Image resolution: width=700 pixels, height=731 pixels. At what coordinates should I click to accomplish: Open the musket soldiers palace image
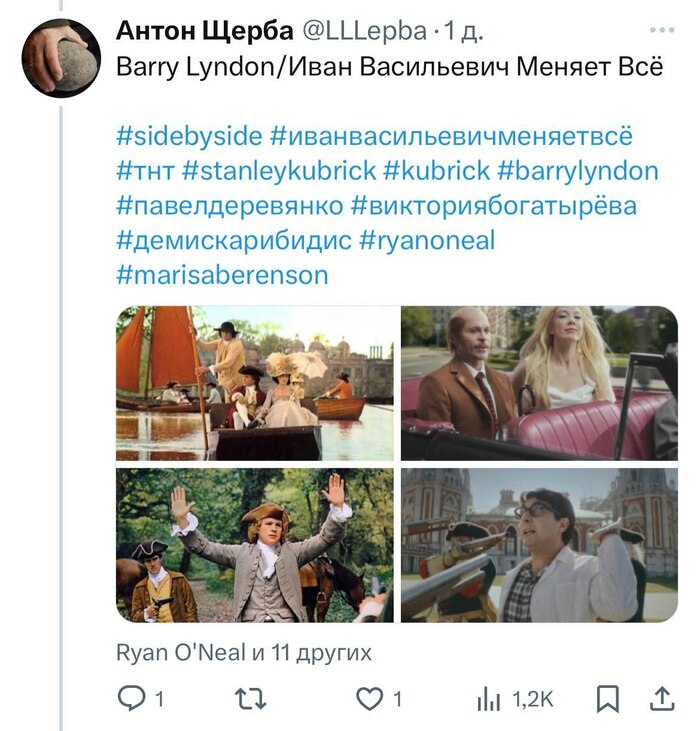[x=539, y=545]
